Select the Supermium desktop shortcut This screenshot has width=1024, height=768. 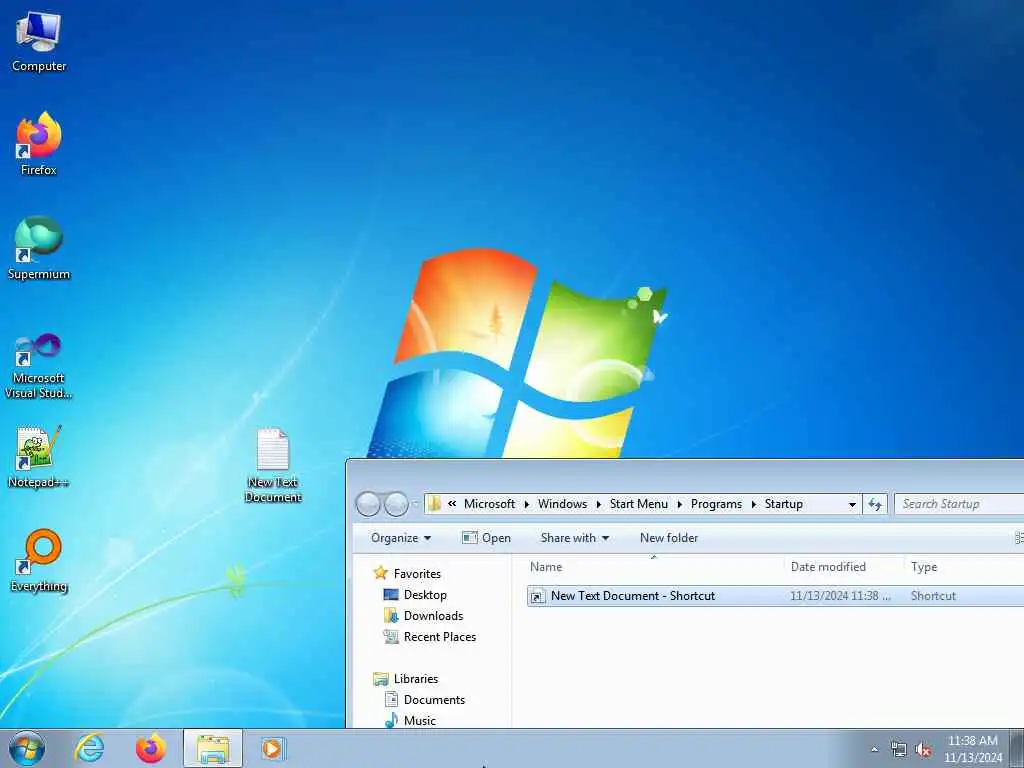point(39,248)
